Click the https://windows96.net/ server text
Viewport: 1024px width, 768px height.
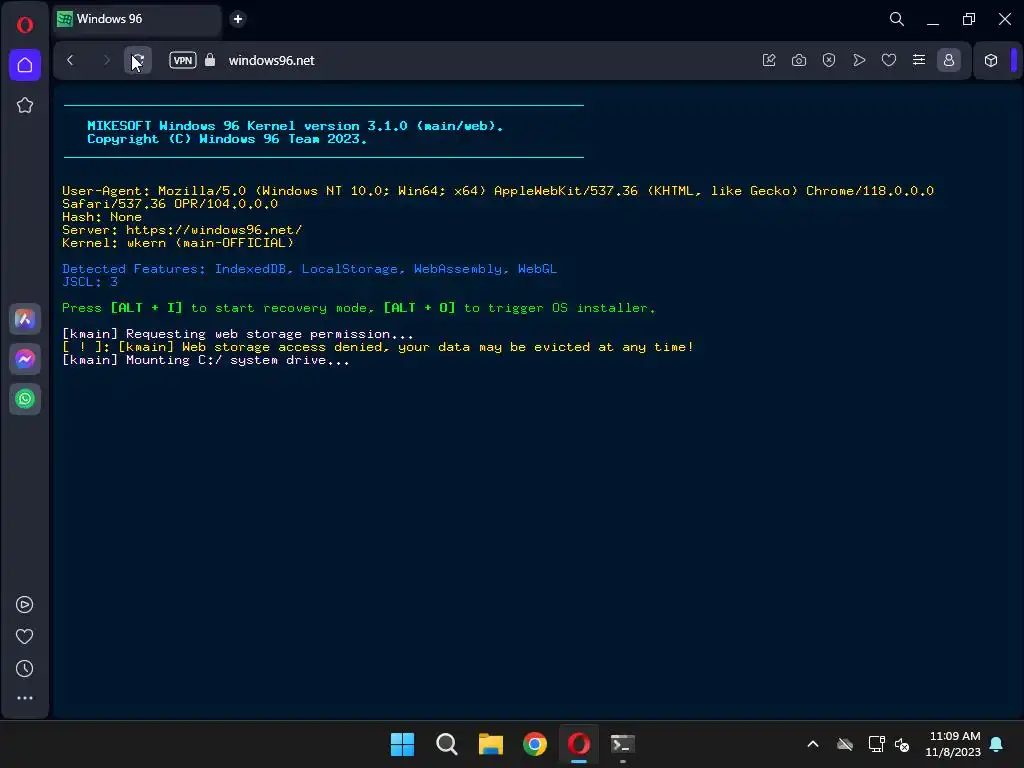point(214,230)
